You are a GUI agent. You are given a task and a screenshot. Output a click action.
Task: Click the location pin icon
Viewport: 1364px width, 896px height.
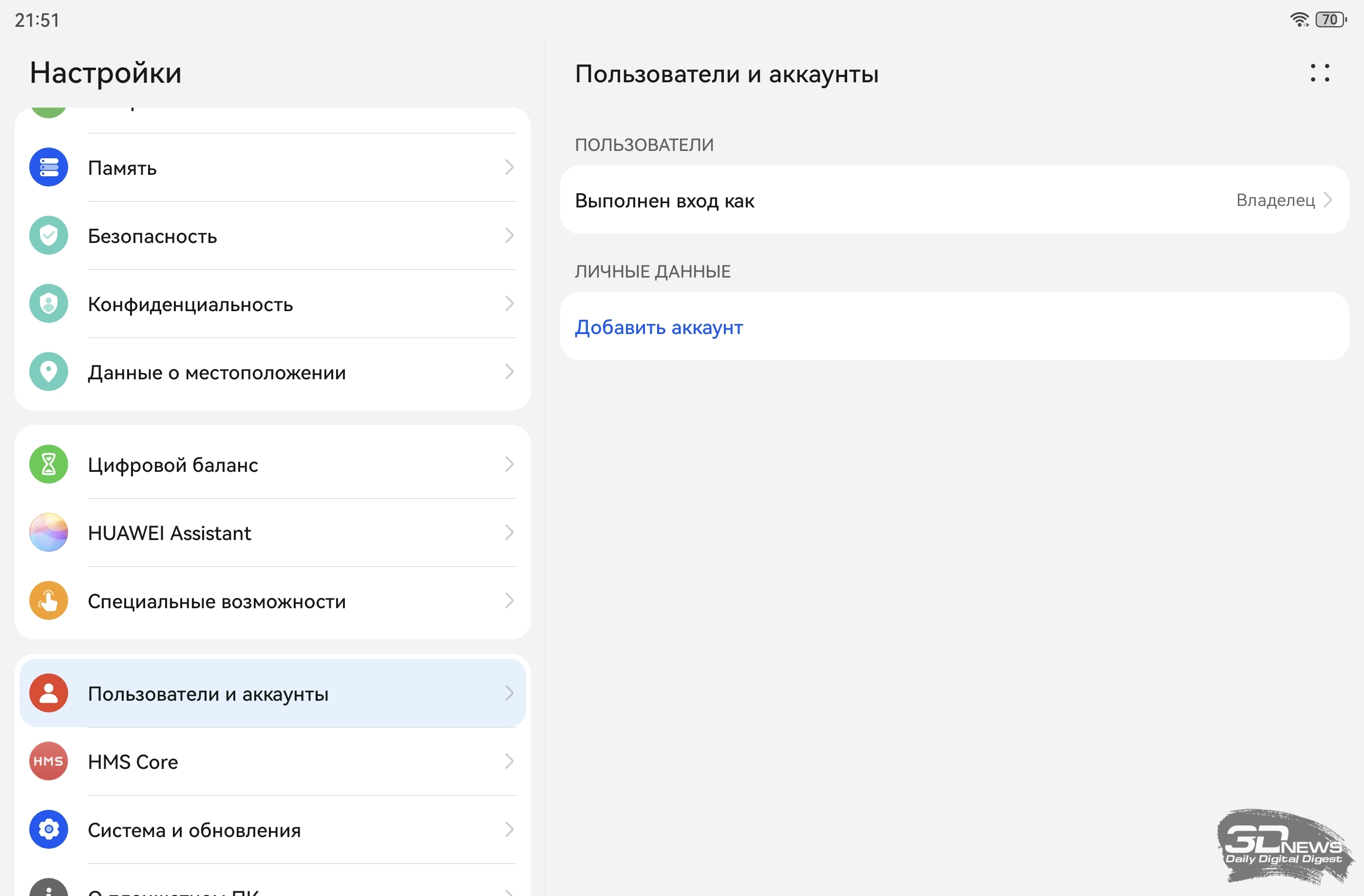49,372
